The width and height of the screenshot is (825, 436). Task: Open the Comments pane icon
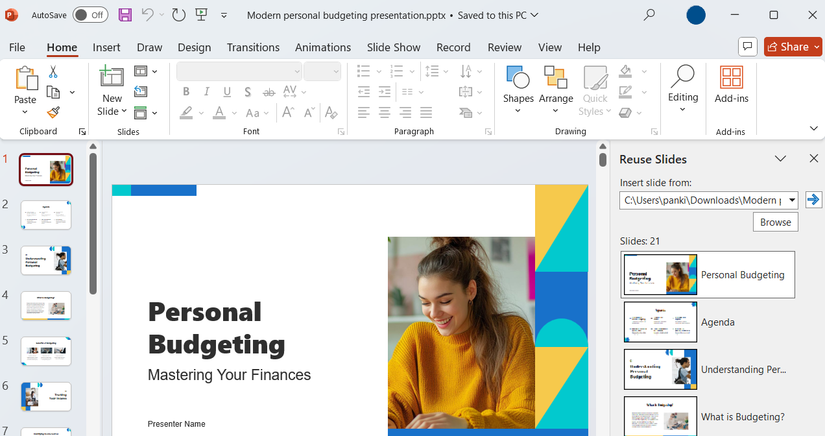(x=748, y=47)
